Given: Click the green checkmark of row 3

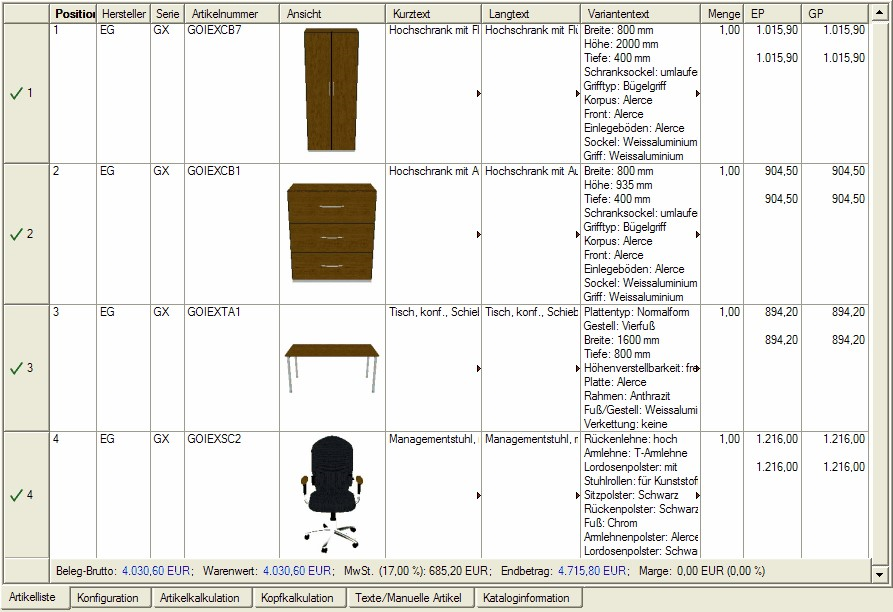Looking at the screenshot, I should [15, 368].
